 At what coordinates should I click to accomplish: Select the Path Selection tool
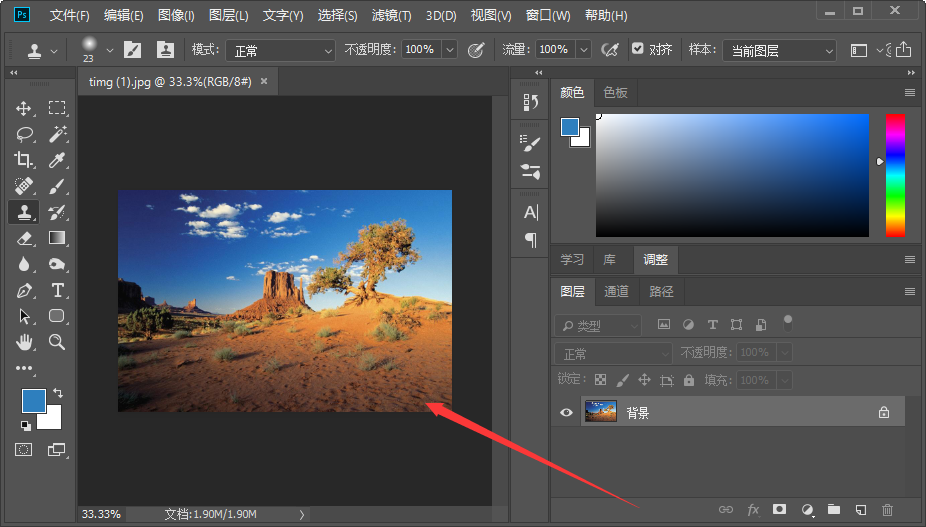click(24, 315)
